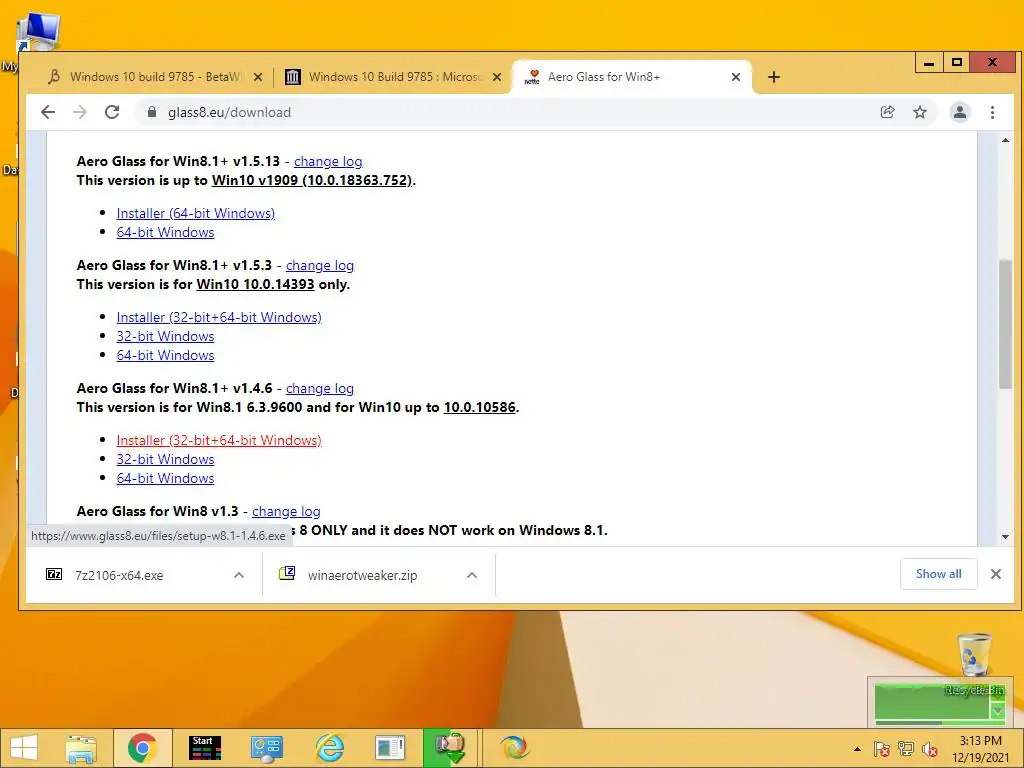Image resolution: width=1024 pixels, height=768 pixels.
Task: Open the swirl browser taskbar icon
Action: (x=515, y=748)
